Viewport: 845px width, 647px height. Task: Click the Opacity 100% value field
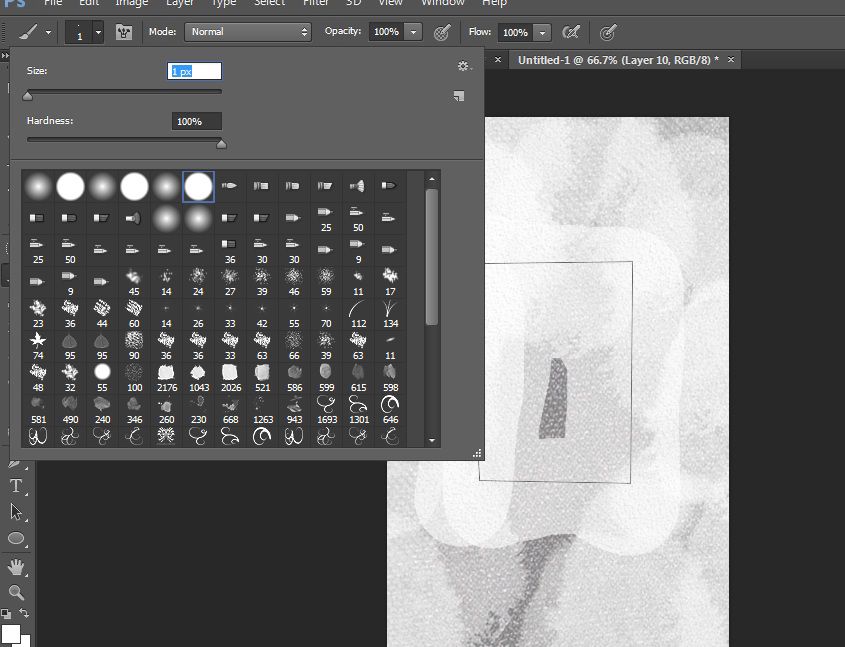pyautogui.click(x=386, y=32)
